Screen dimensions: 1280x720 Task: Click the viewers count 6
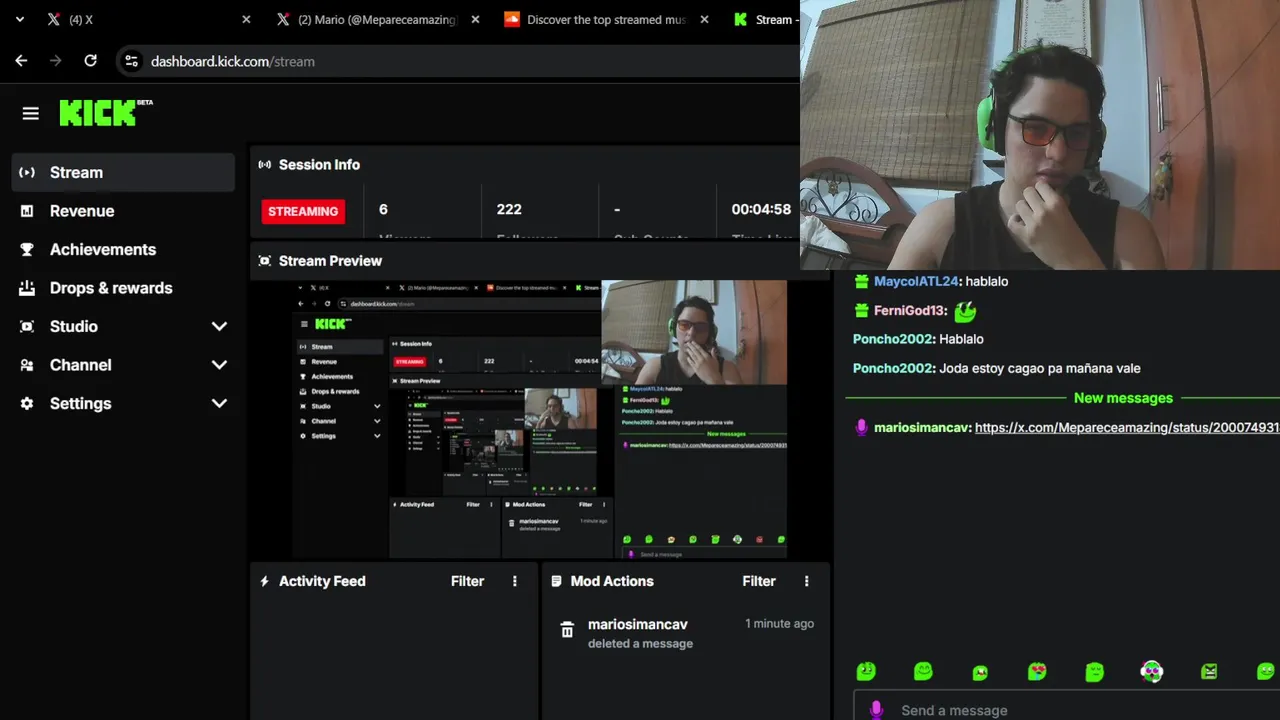[383, 209]
